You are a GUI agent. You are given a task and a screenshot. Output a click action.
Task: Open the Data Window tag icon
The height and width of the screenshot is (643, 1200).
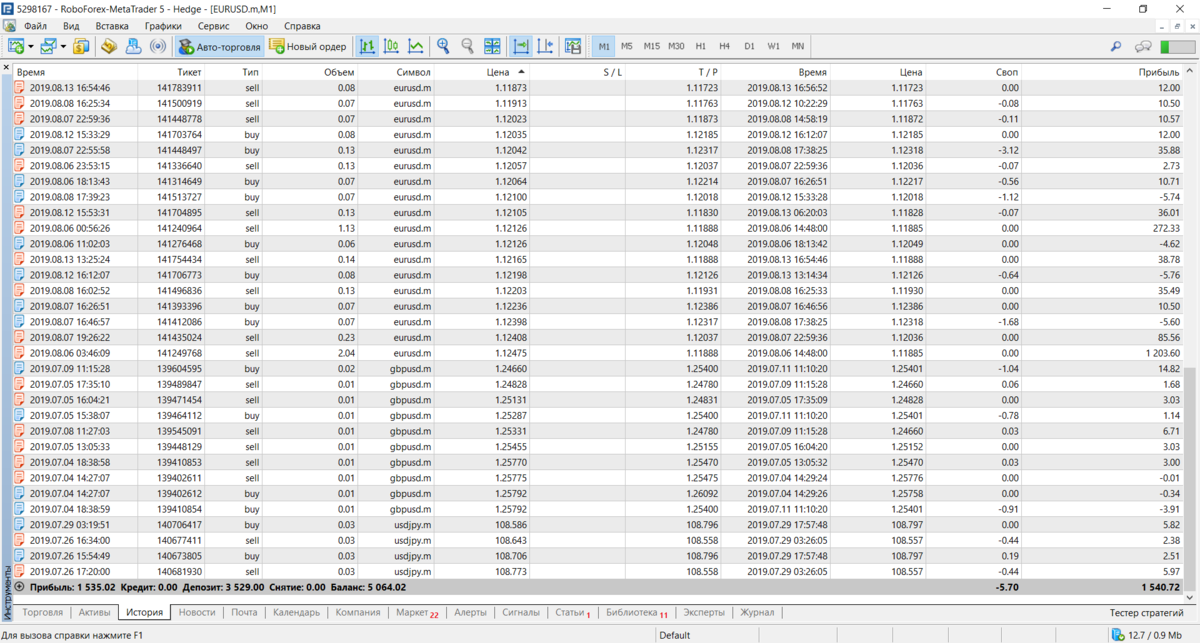pyautogui.click(x=110, y=46)
